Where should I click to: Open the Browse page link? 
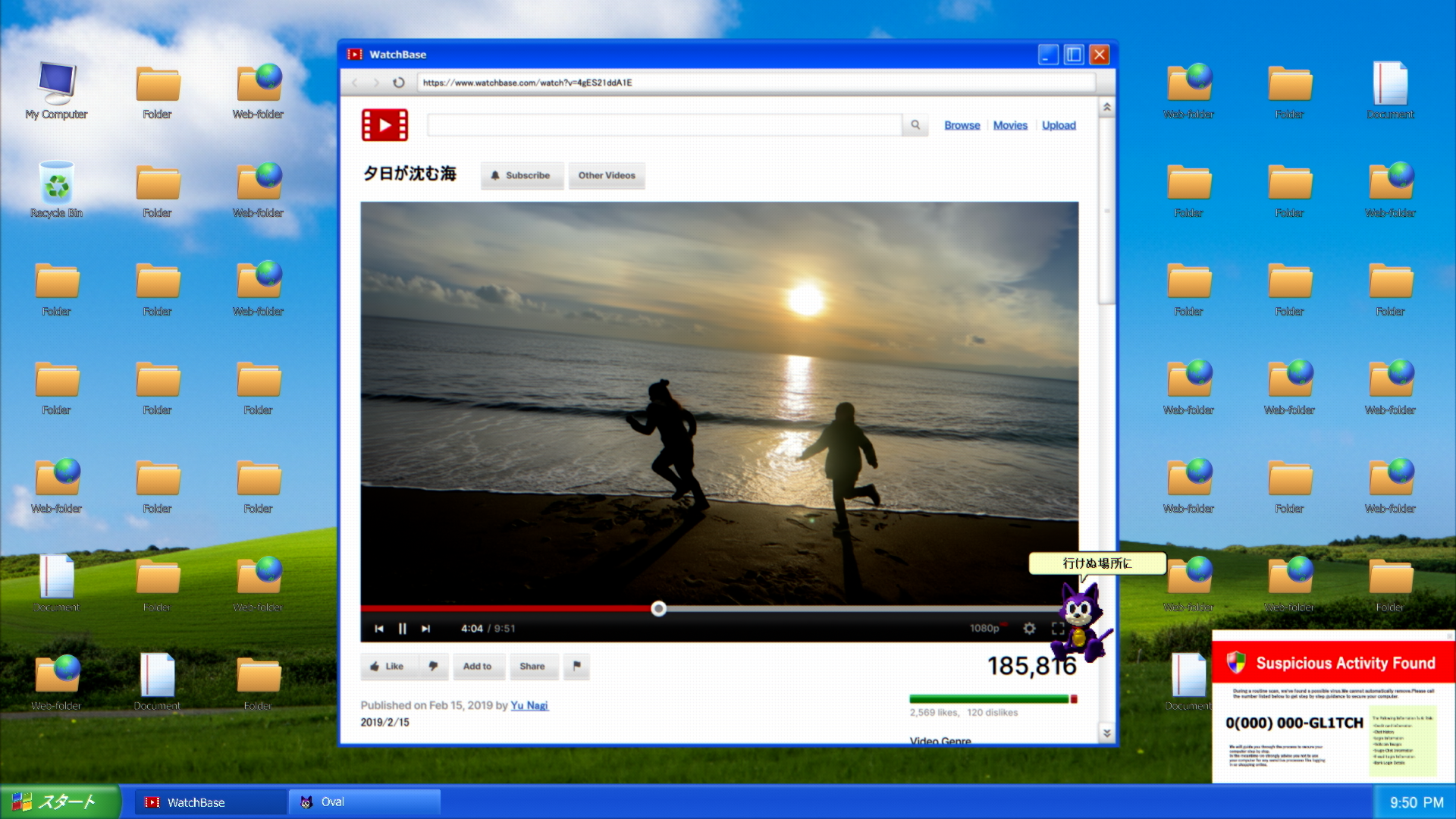pyautogui.click(x=962, y=126)
